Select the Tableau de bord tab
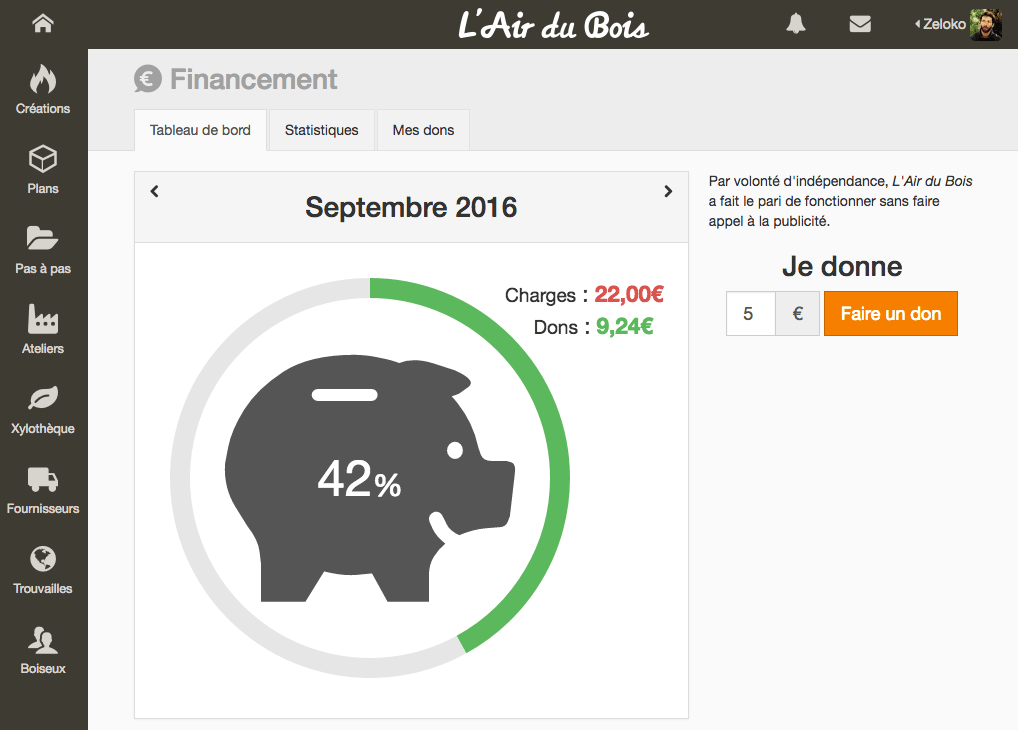 point(200,130)
